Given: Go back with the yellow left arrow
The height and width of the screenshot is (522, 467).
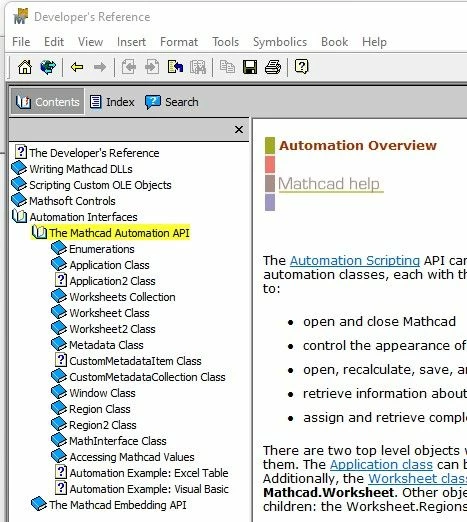Looking at the screenshot, I should point(77,67).
